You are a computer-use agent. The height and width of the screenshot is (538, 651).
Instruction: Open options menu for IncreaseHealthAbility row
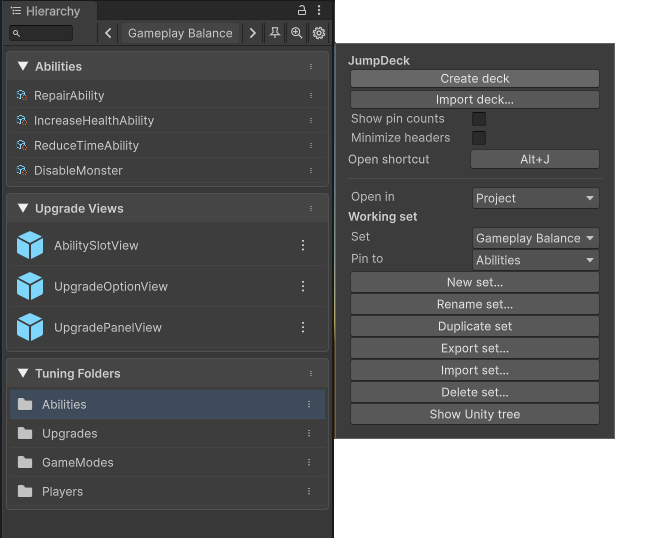point(311,120)
